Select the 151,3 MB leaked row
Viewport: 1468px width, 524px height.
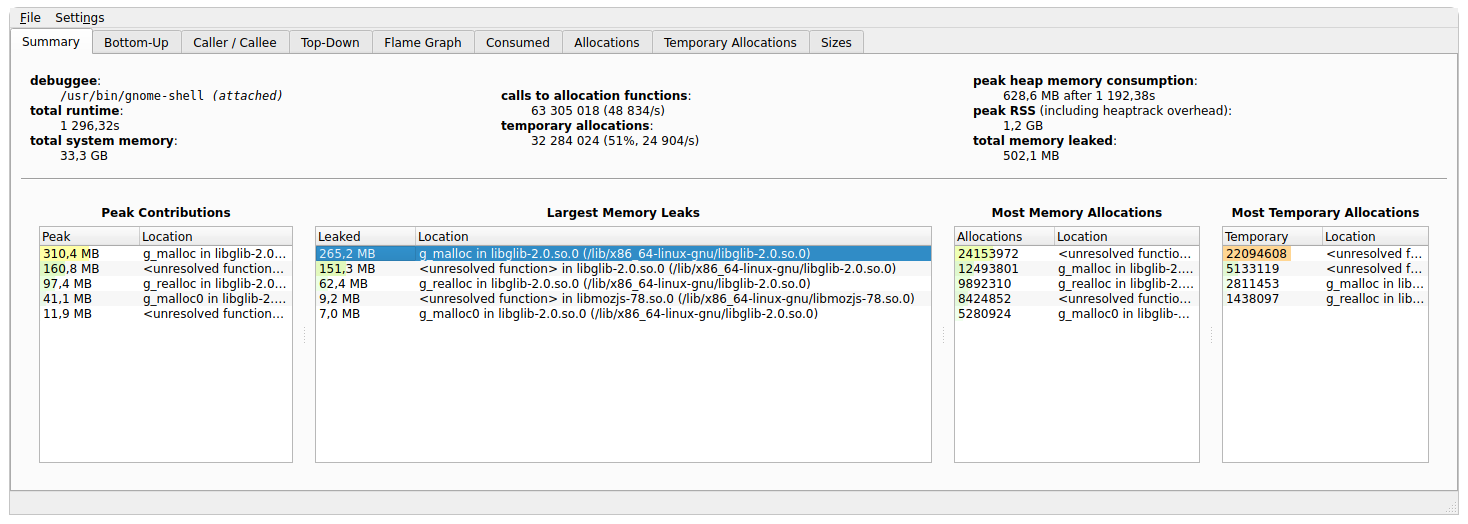623,268
